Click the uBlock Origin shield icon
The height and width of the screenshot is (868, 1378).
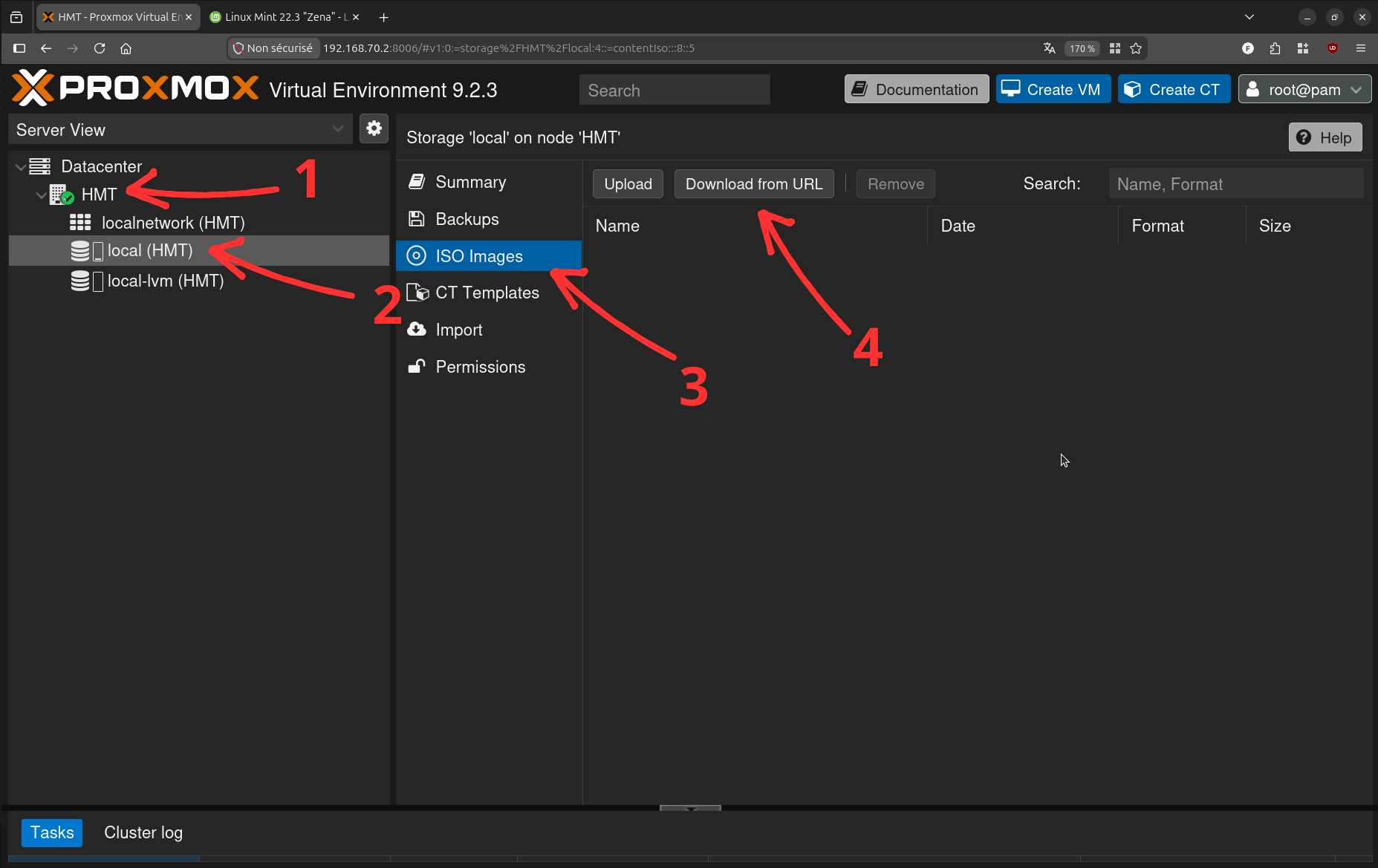[x=1333, y=48]
